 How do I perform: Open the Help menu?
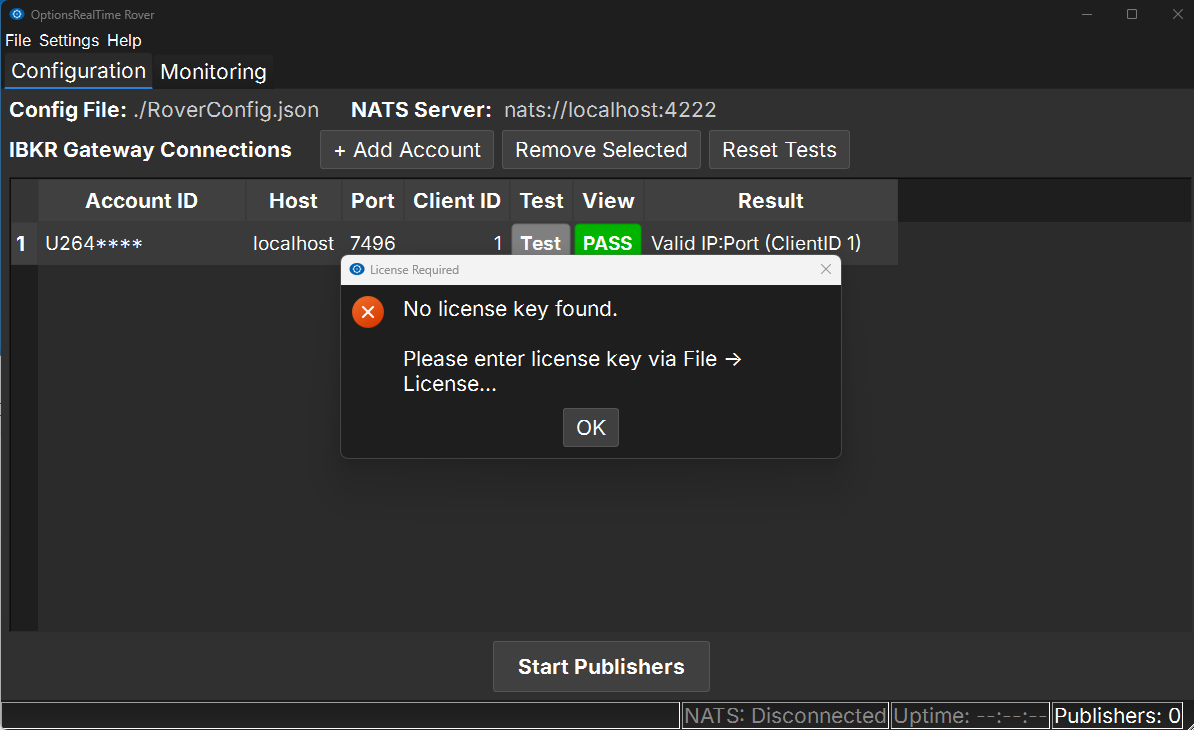coord(124,41)
